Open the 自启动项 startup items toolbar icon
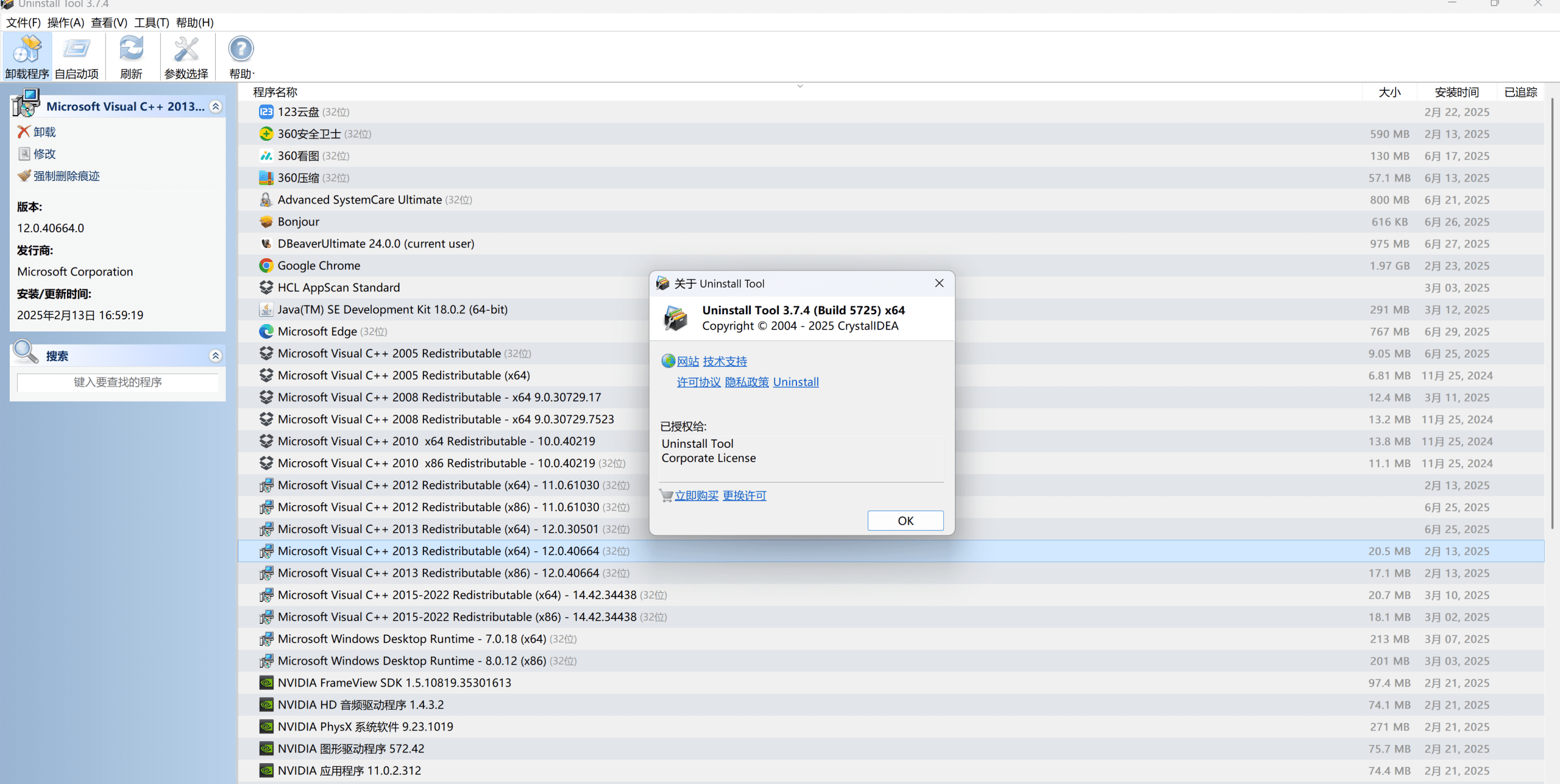 pyautogui.click(x=76, y=57)
